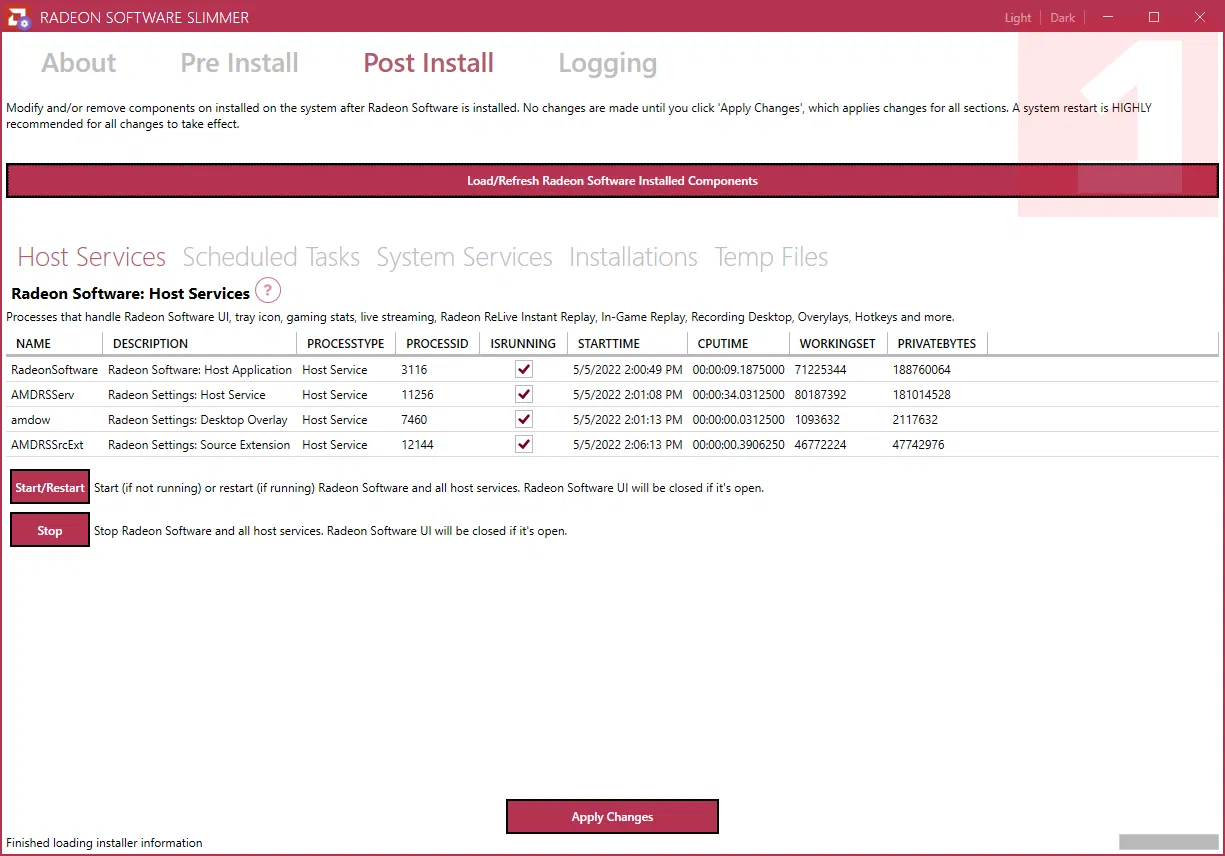Image resolution: width=1225 pixels, height=856 pixels.
Task: Switch to the Dark theme
Action: [1063, 18]
